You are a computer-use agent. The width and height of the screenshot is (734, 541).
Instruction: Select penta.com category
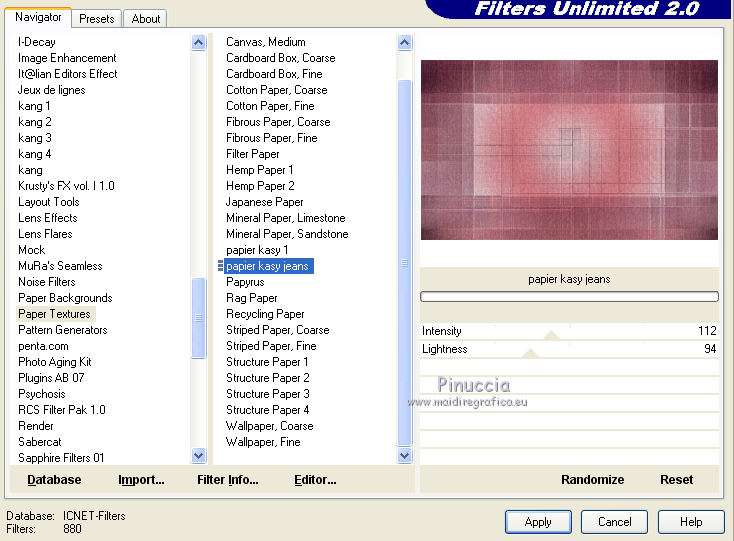[x=43, y=346]
